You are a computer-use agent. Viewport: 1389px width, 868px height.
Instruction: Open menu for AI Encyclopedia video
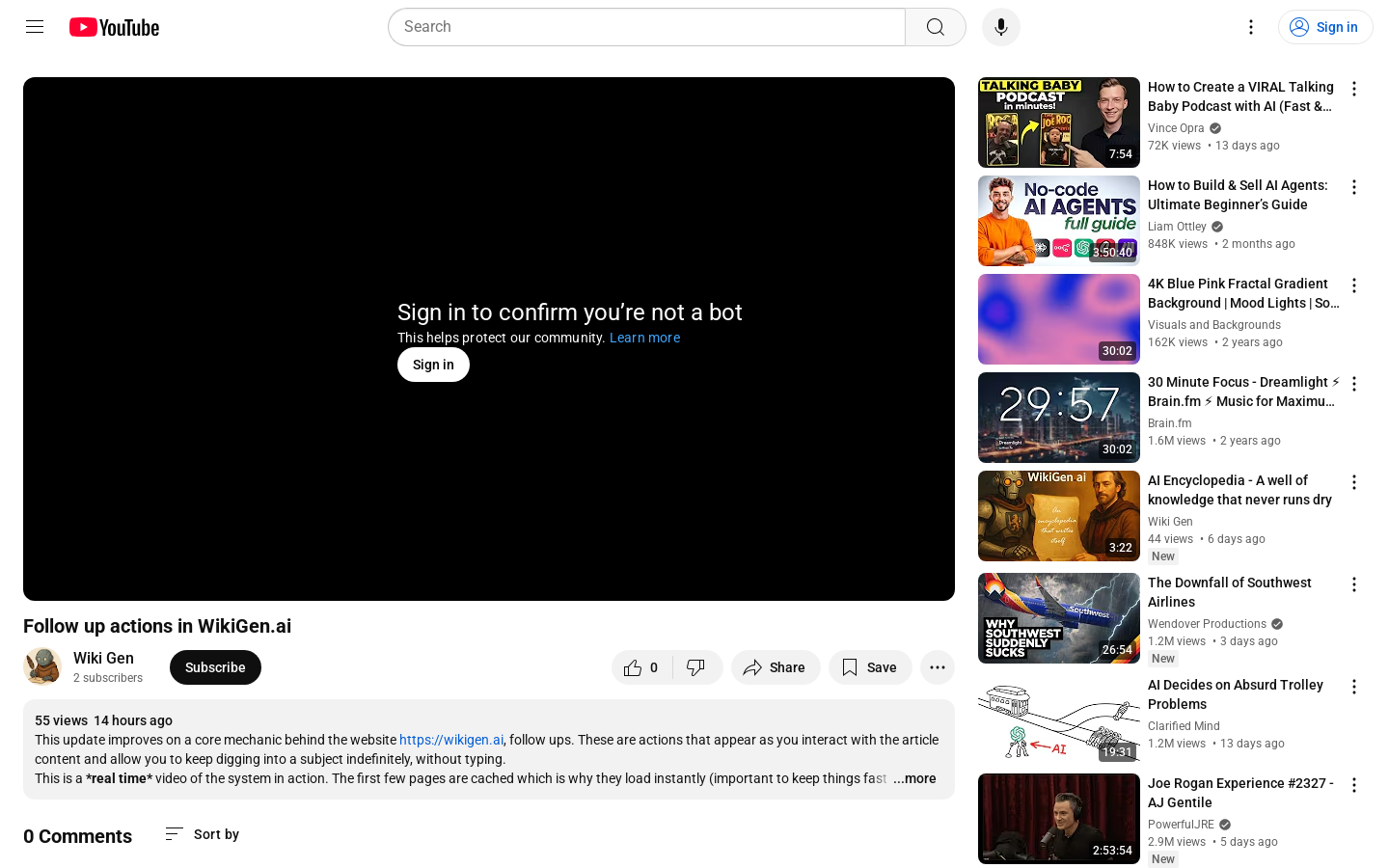(1354, 482)
